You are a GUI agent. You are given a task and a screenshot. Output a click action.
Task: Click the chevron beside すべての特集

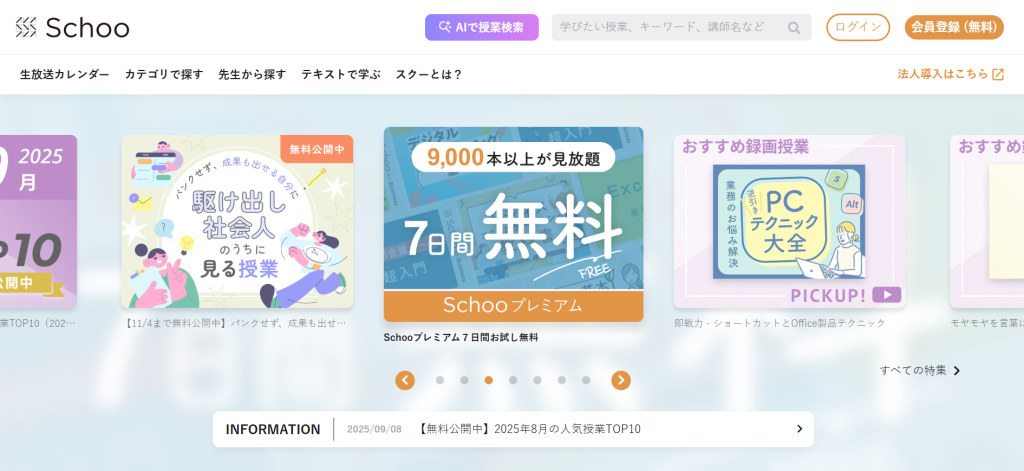(x=957, y=370)
